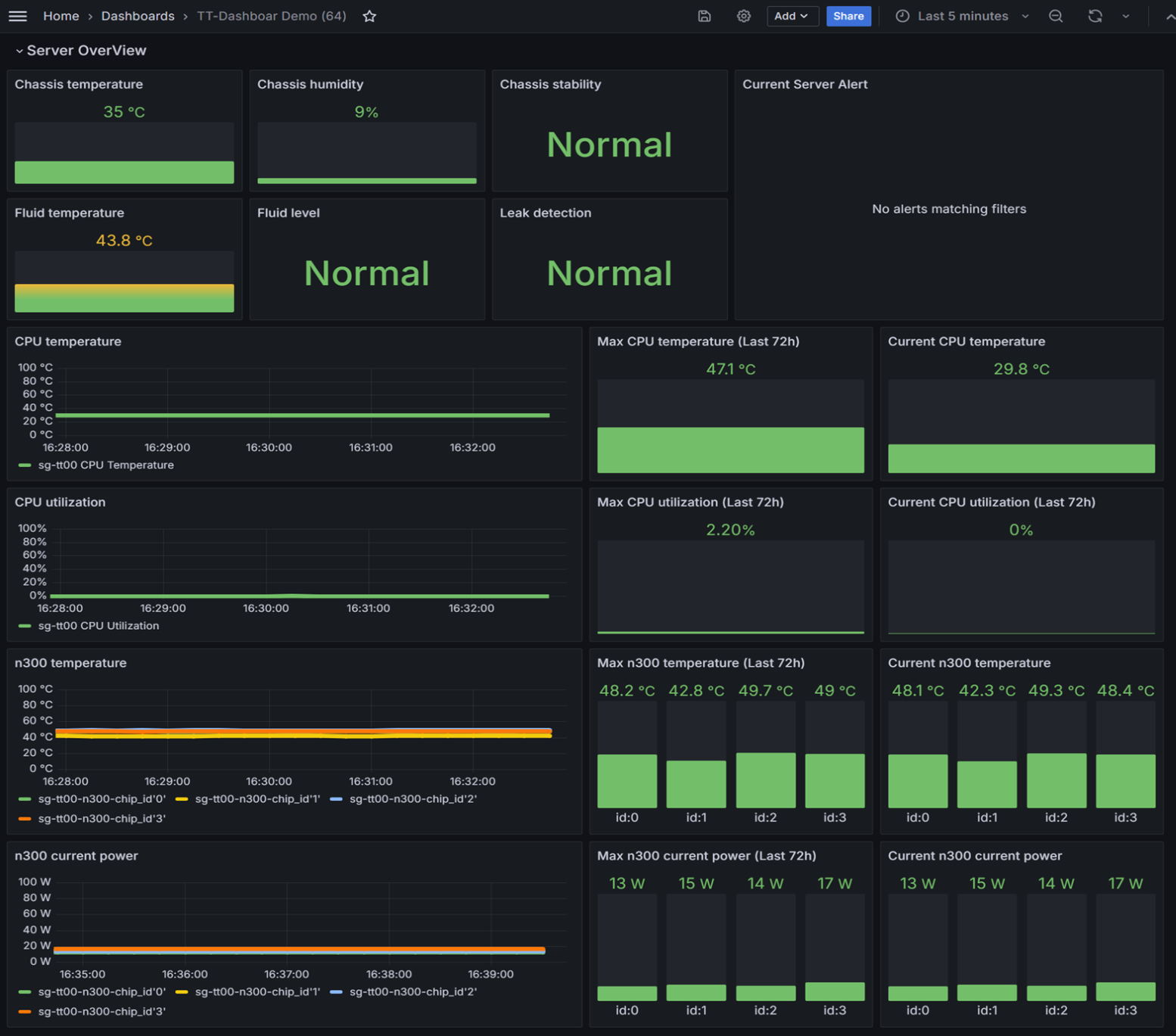
Task: Toggle sg-tt00 CPU Temperature legend series
Action: [x=105, y=465]
